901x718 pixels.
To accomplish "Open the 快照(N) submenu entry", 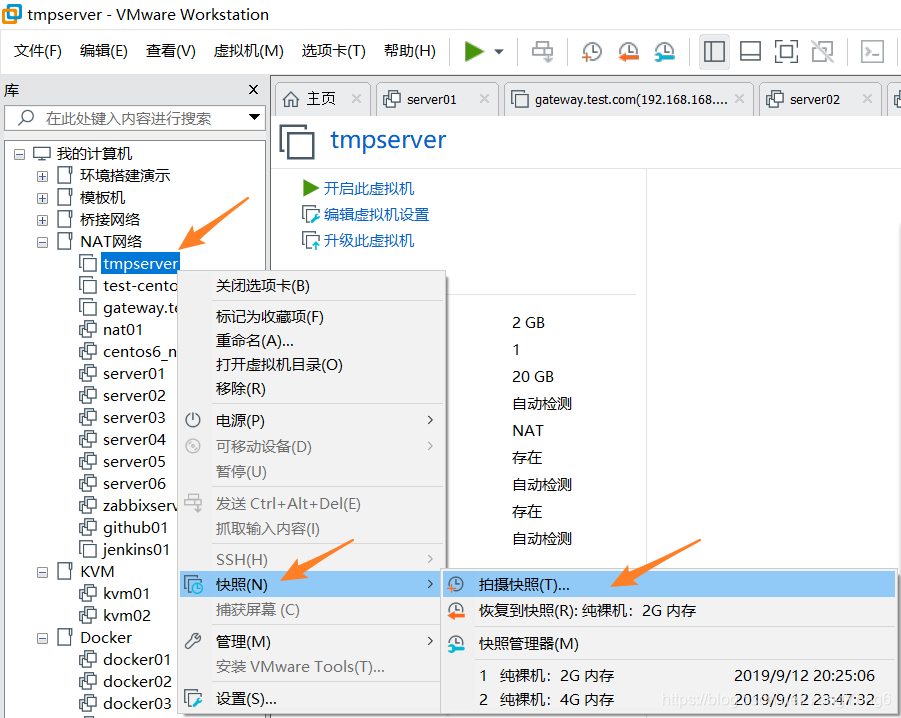I will click(x=311, y=585).
